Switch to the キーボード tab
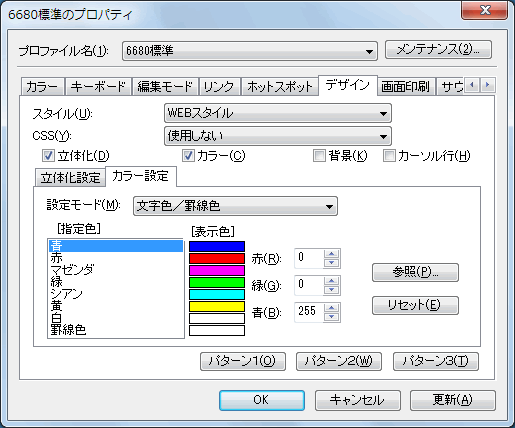This screenshot has width=515, height=428. [98, 87]
